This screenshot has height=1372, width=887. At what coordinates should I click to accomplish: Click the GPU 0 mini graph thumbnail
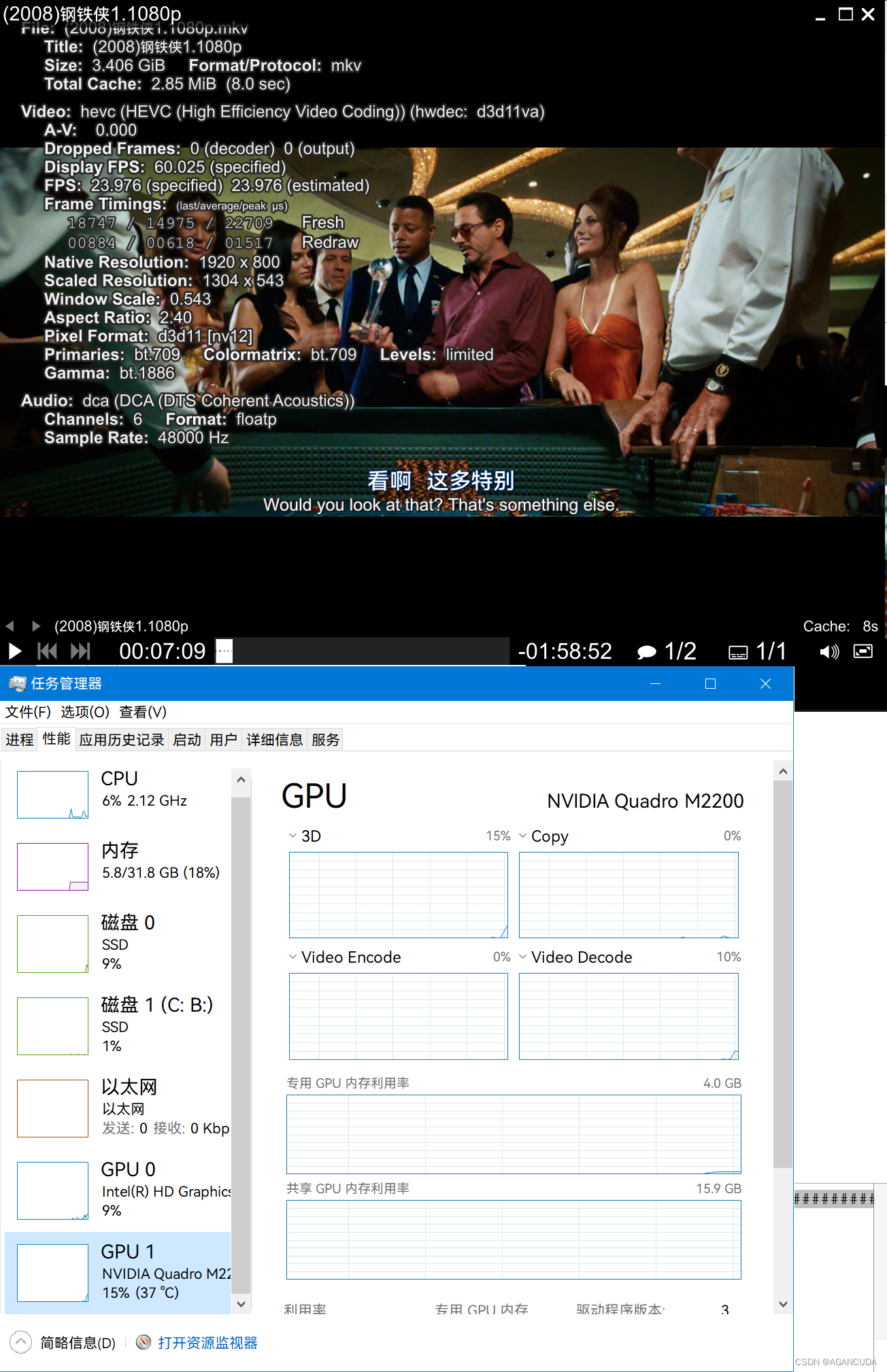(52, 1190)
